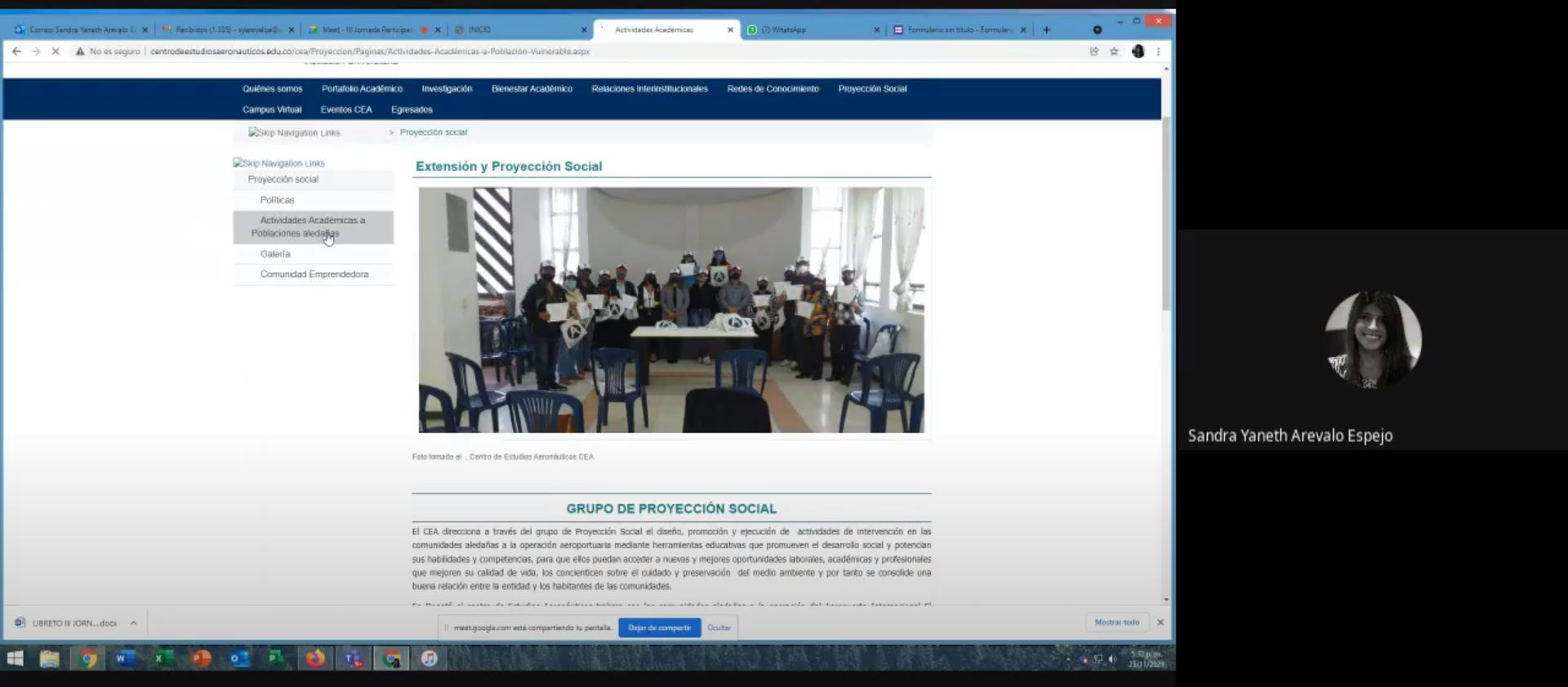1568x687 pixels.
Task: Select Políticas in the sidebar
Action: point(313,200)
